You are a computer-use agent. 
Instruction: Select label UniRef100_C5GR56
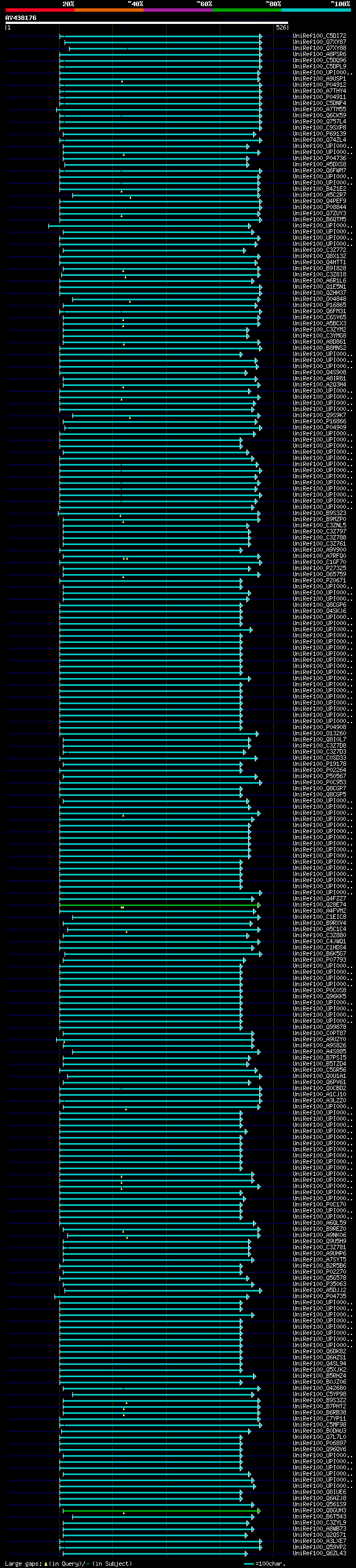pyautogui.click(x=319, y=1070)
